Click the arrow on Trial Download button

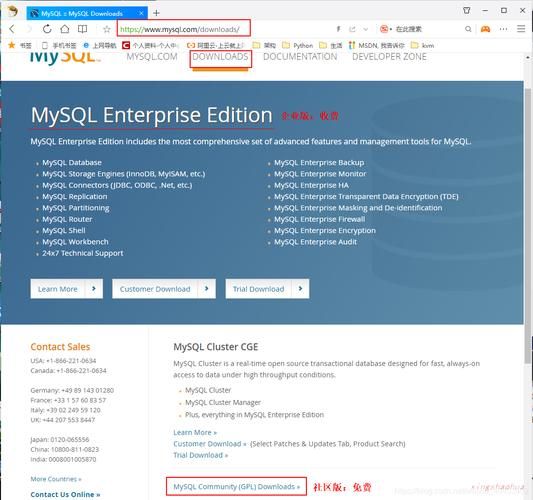[300, 289]
